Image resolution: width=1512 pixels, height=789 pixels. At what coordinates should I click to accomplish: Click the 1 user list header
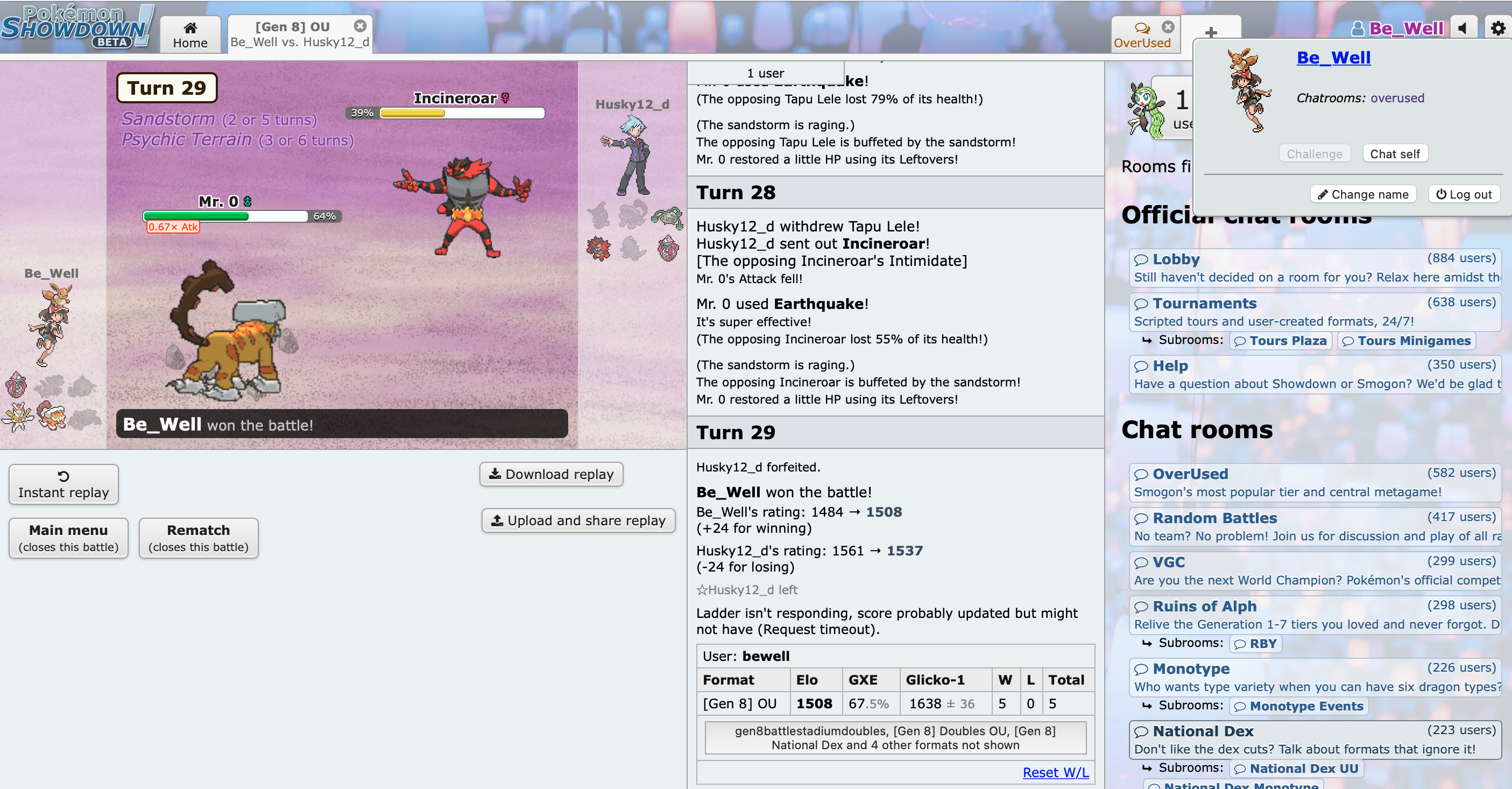[x=765, y=73]
